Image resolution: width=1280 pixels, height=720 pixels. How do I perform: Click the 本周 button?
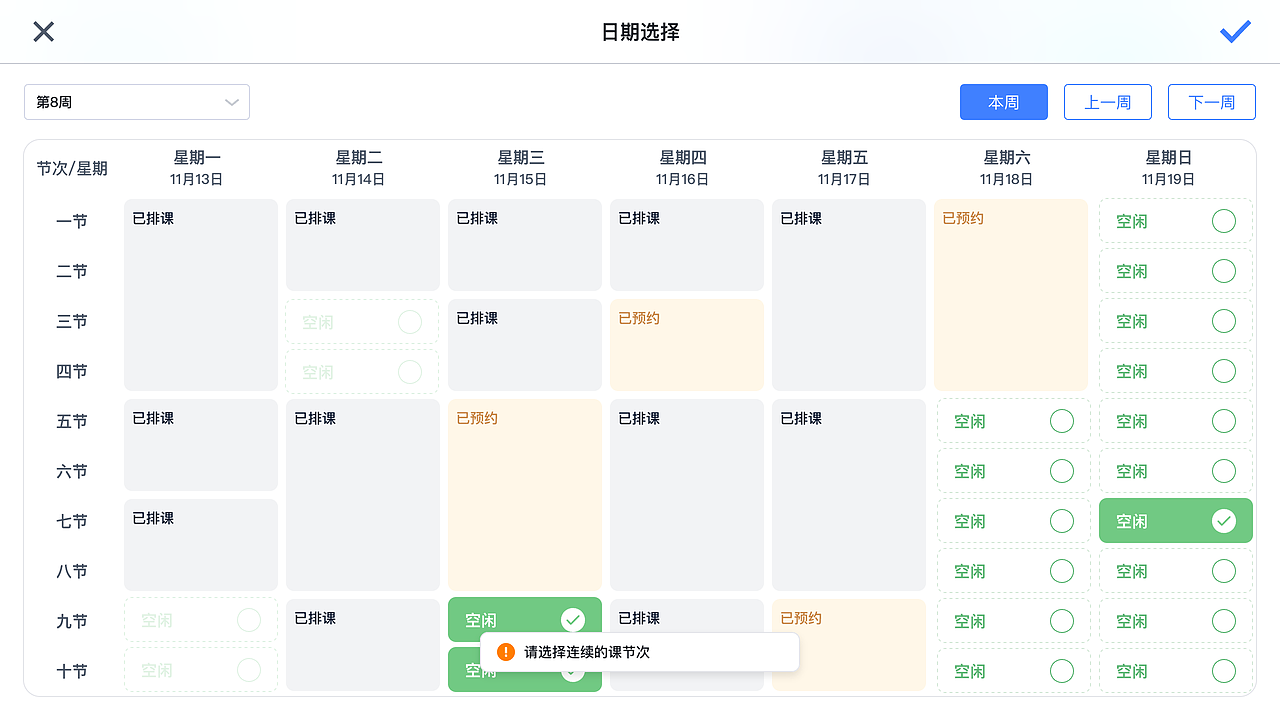coord(1003,101)
